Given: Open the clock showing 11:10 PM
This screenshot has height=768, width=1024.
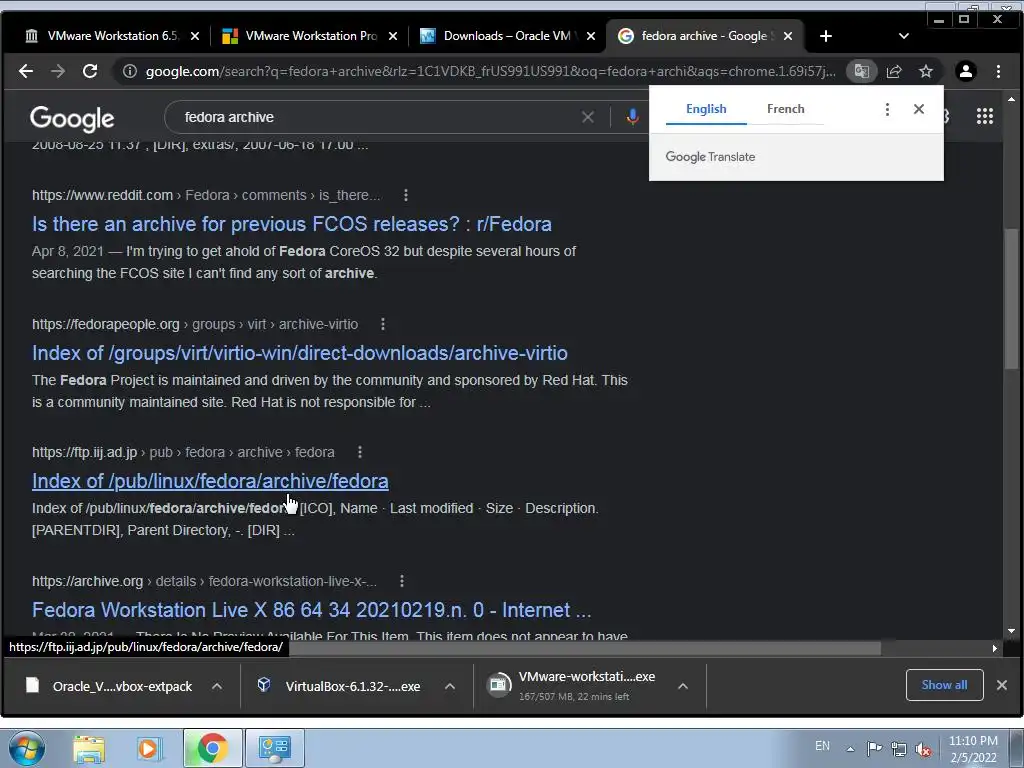Looking at the screenshot, I should [x=973, y=748].
